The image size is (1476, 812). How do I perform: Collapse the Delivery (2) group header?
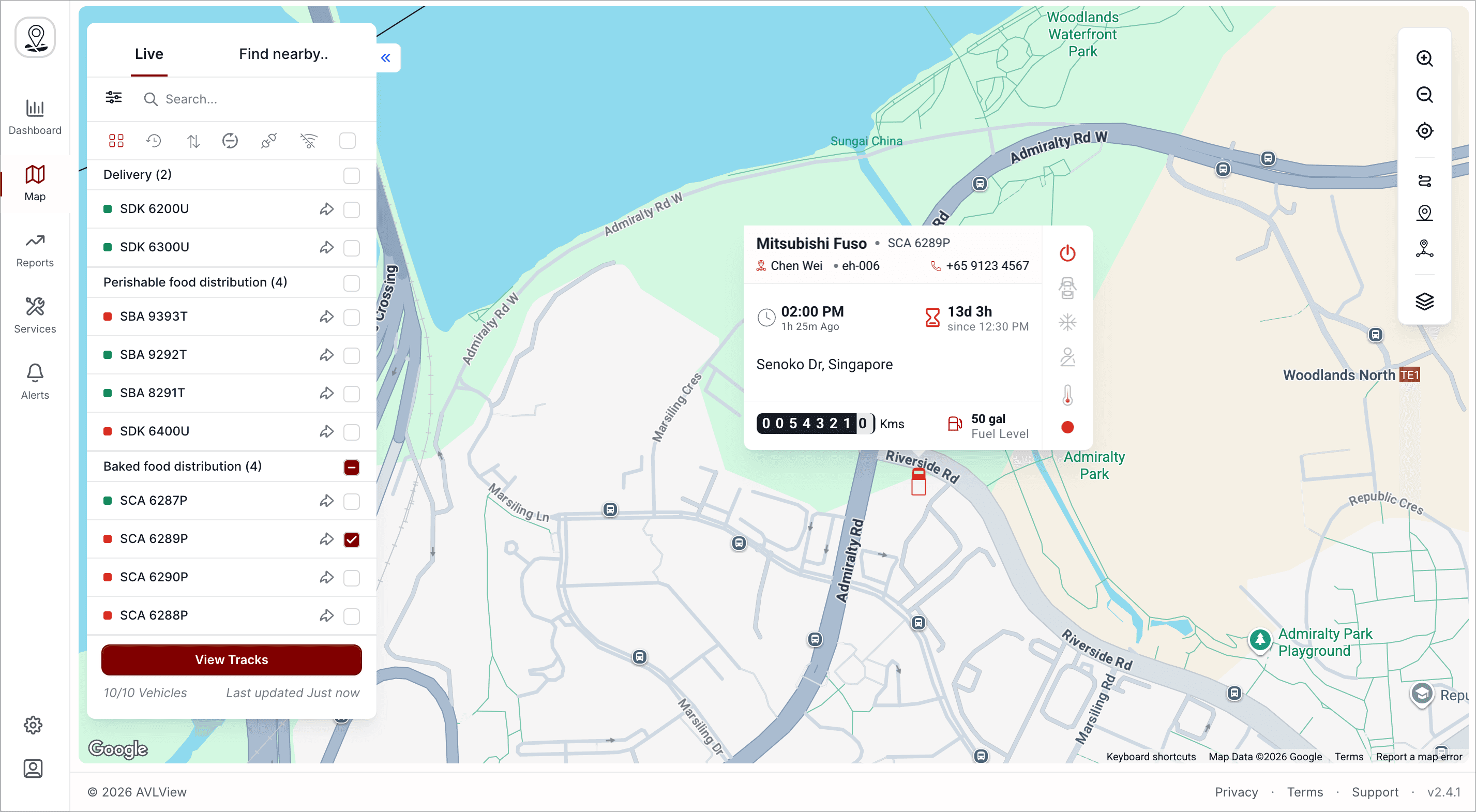(138, 174)
